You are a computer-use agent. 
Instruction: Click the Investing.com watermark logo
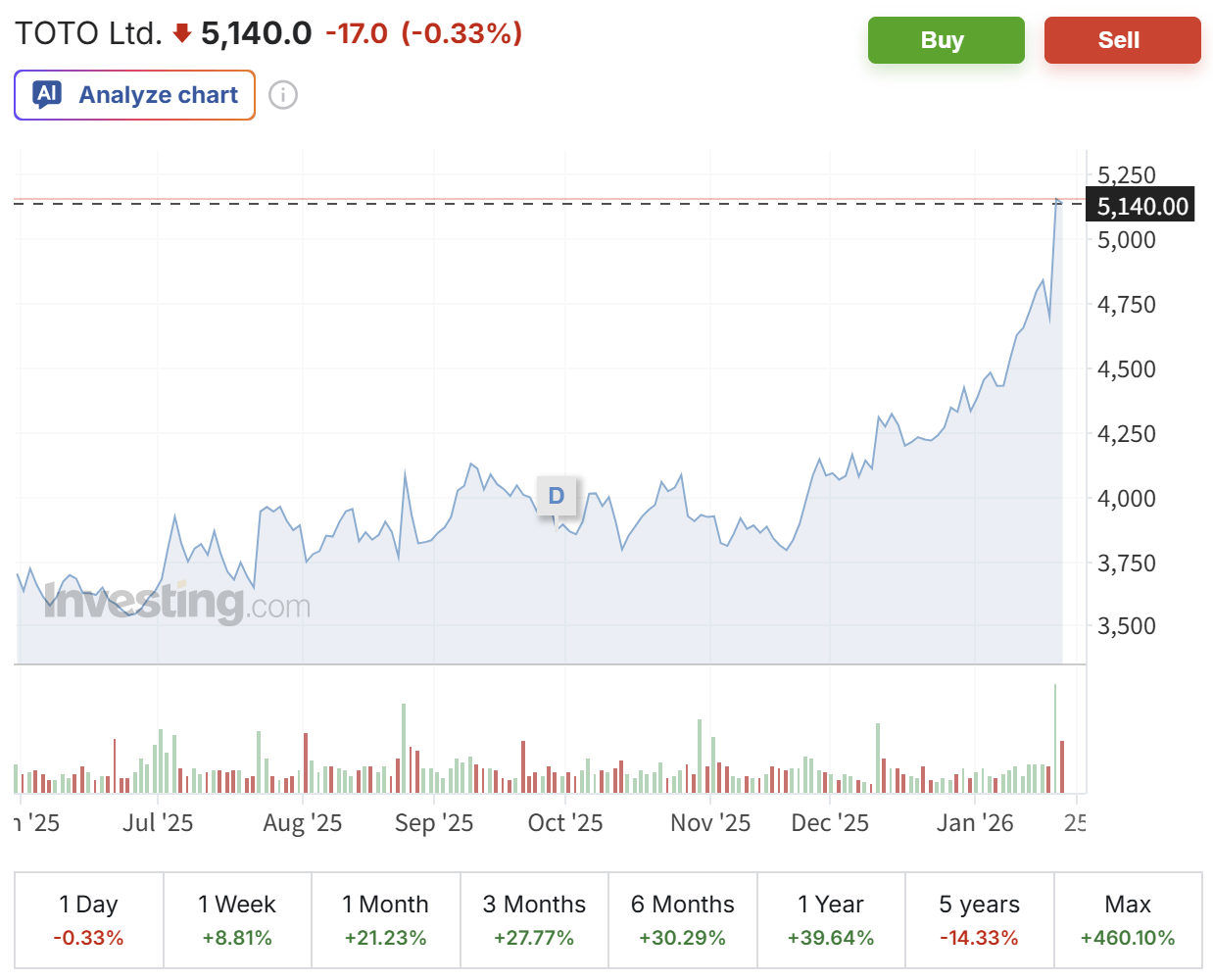177,601
